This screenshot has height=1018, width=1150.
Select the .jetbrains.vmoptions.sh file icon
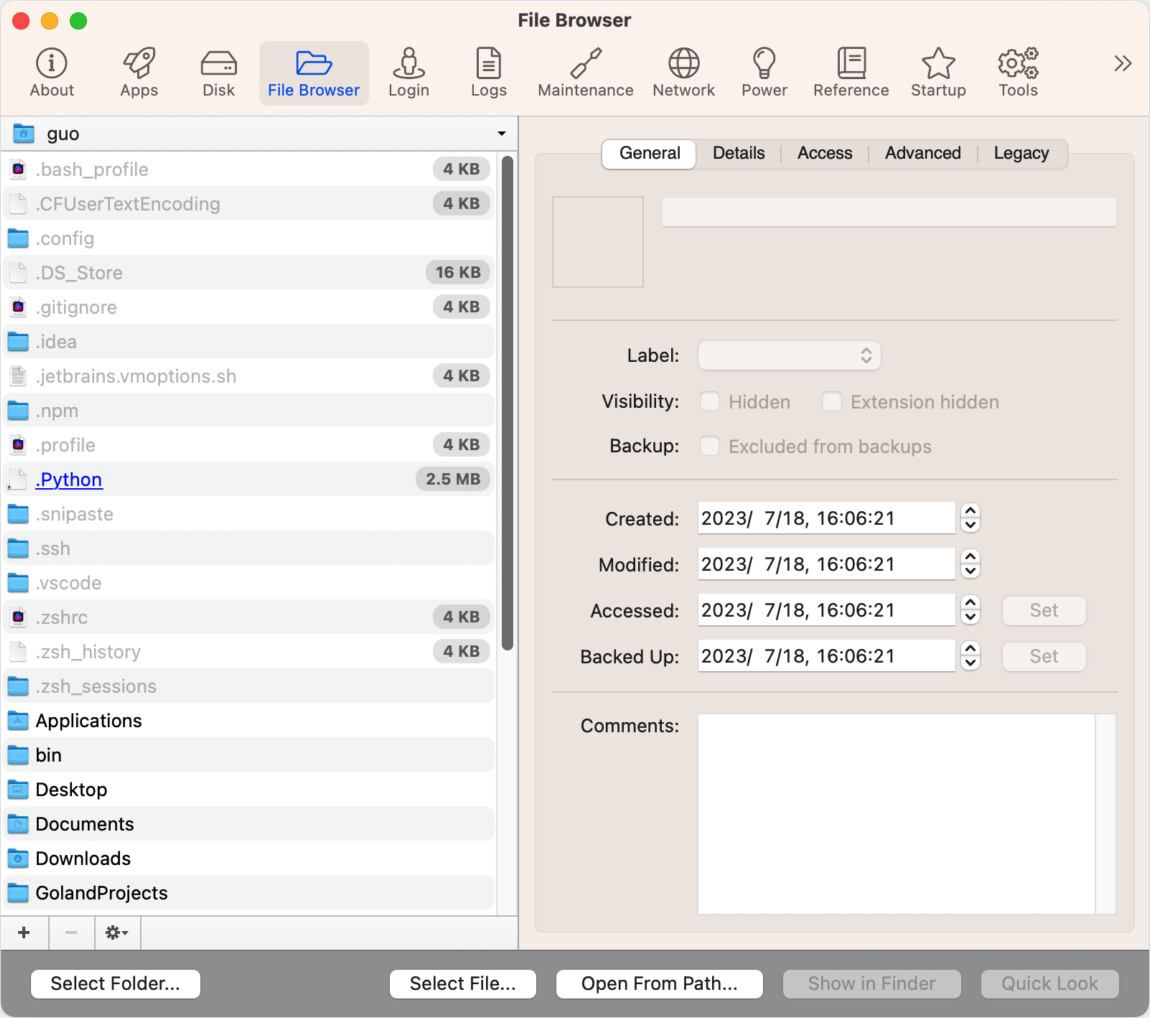click(18, 376)
